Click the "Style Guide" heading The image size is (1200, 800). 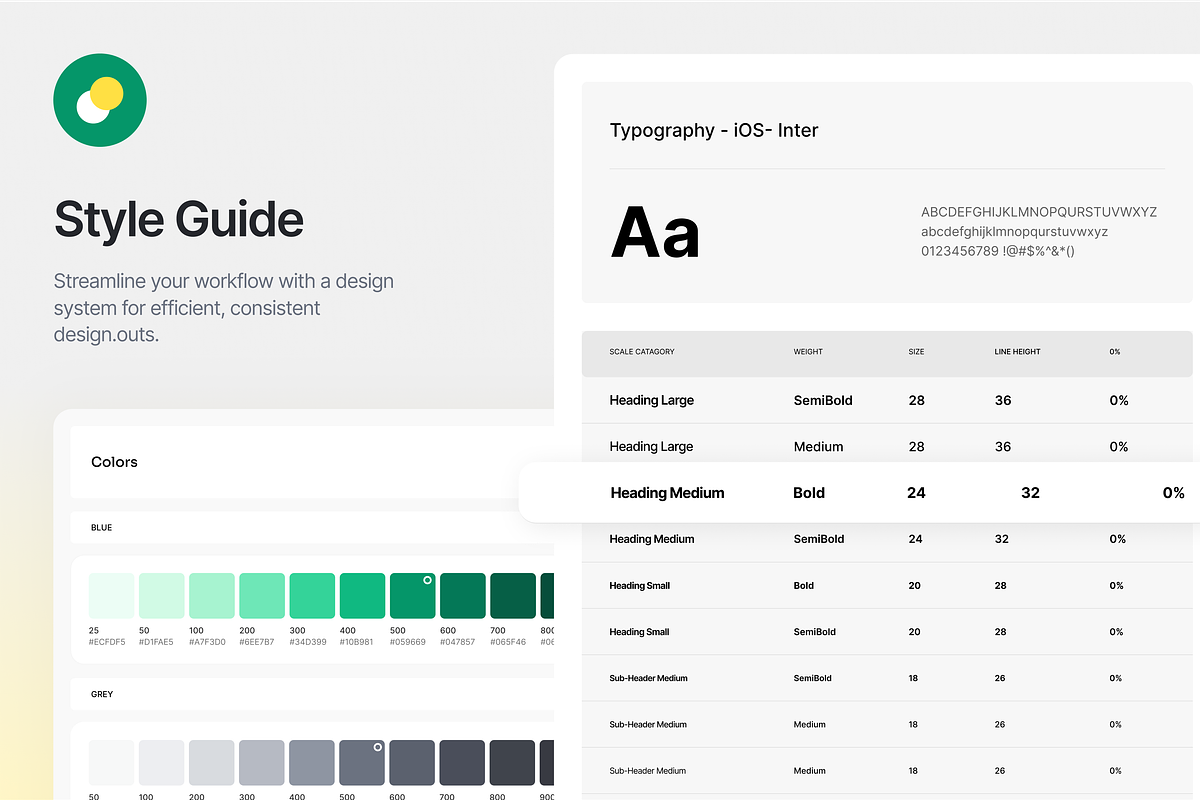(x=179, y=220)
